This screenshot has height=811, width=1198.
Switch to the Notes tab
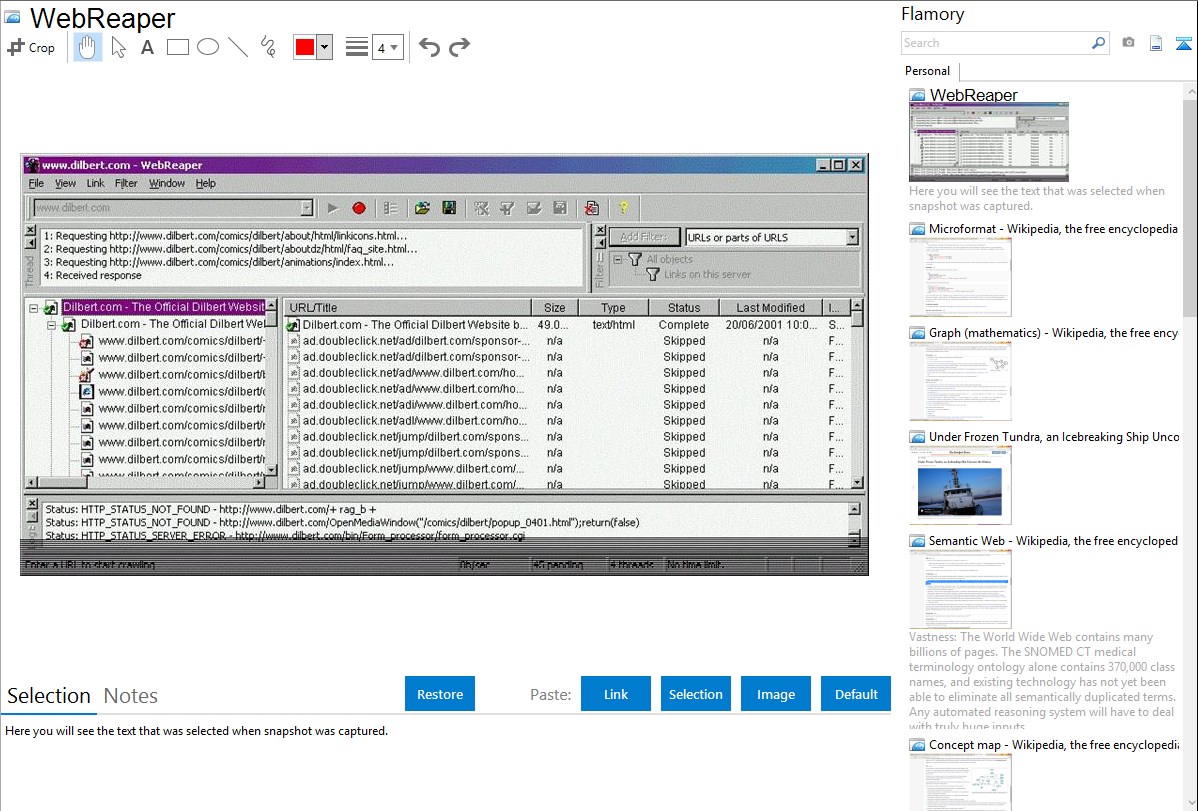pos(131,696)
